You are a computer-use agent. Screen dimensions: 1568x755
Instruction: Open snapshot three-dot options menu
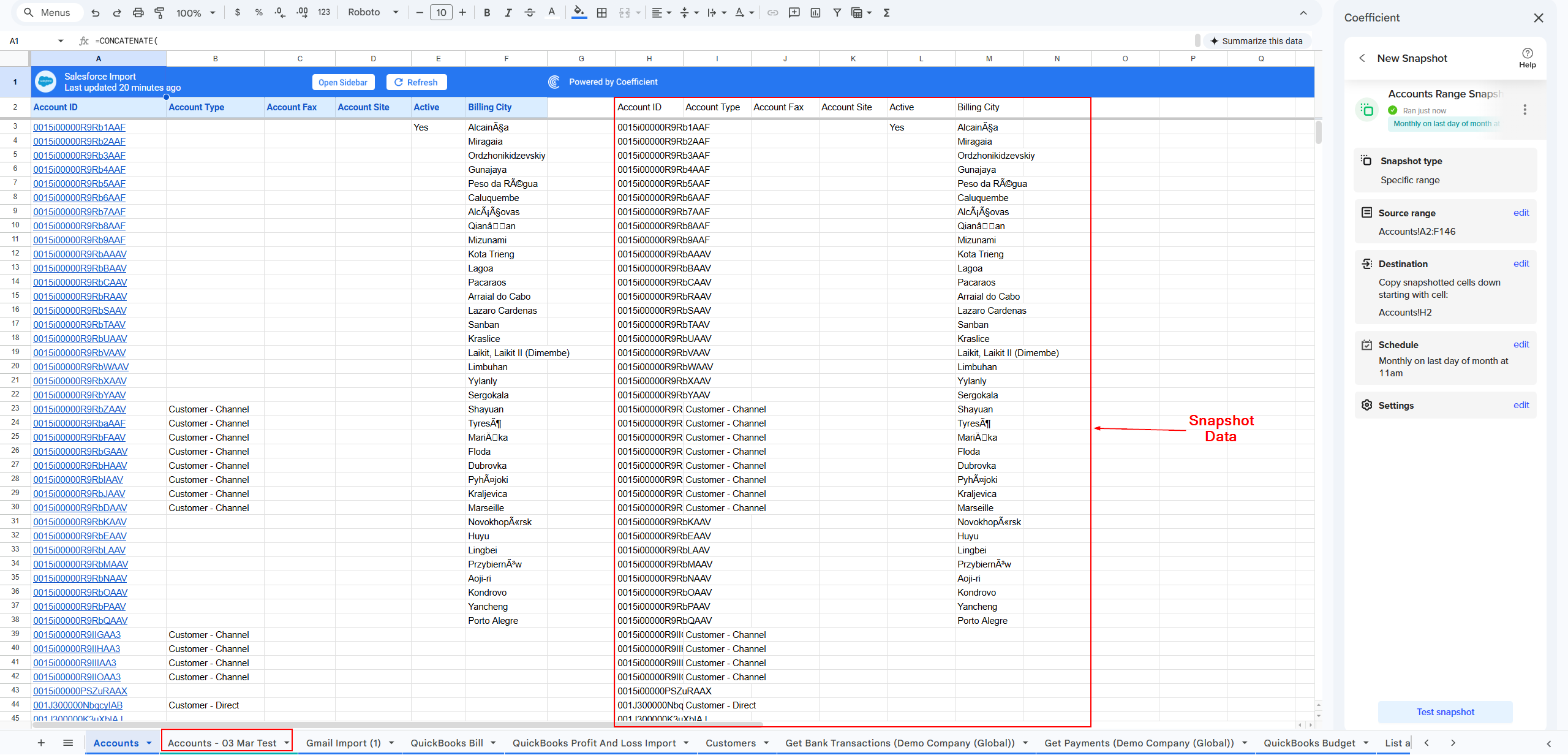tap(1525, 110)
